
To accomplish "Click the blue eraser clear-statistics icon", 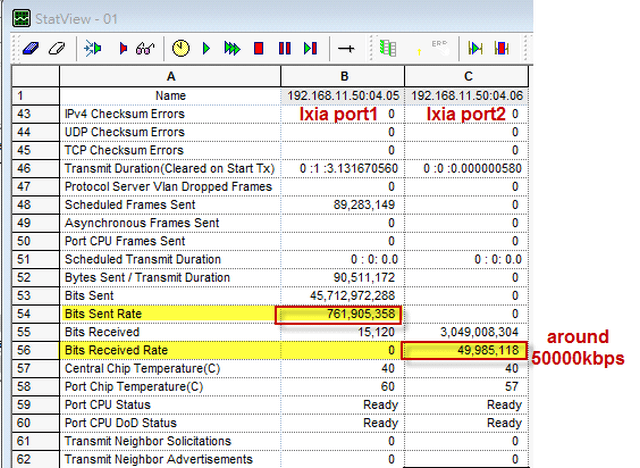I will tap(30, 47).
